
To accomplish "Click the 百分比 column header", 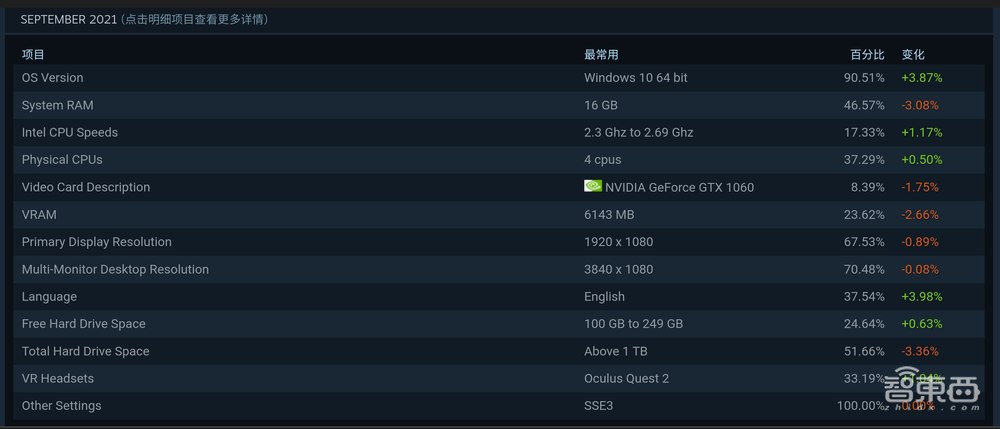I will point(867,55).
